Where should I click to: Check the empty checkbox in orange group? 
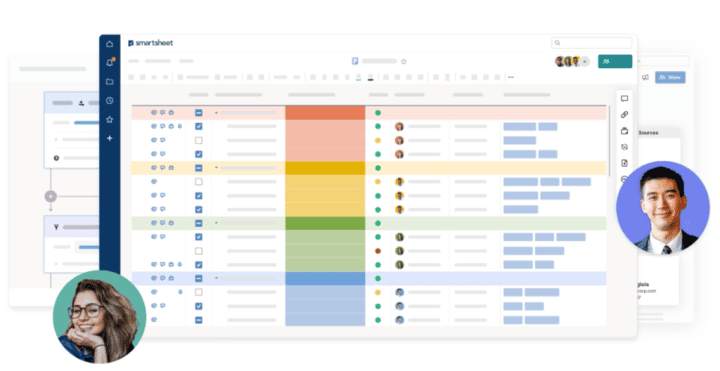point(198,140)
